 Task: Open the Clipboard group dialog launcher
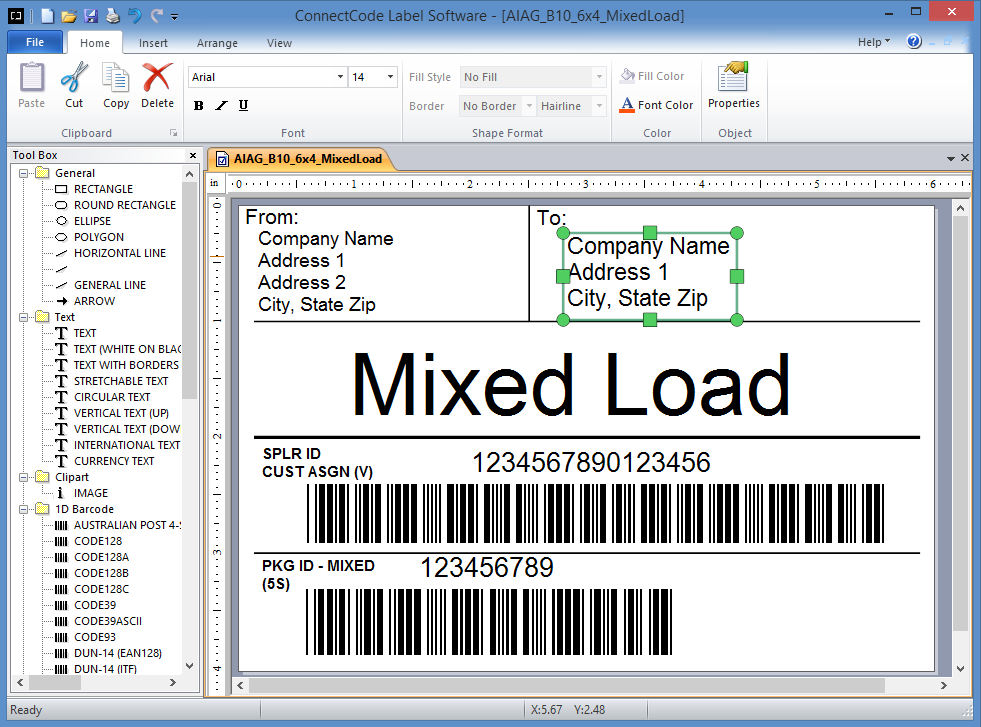point(174,133)
